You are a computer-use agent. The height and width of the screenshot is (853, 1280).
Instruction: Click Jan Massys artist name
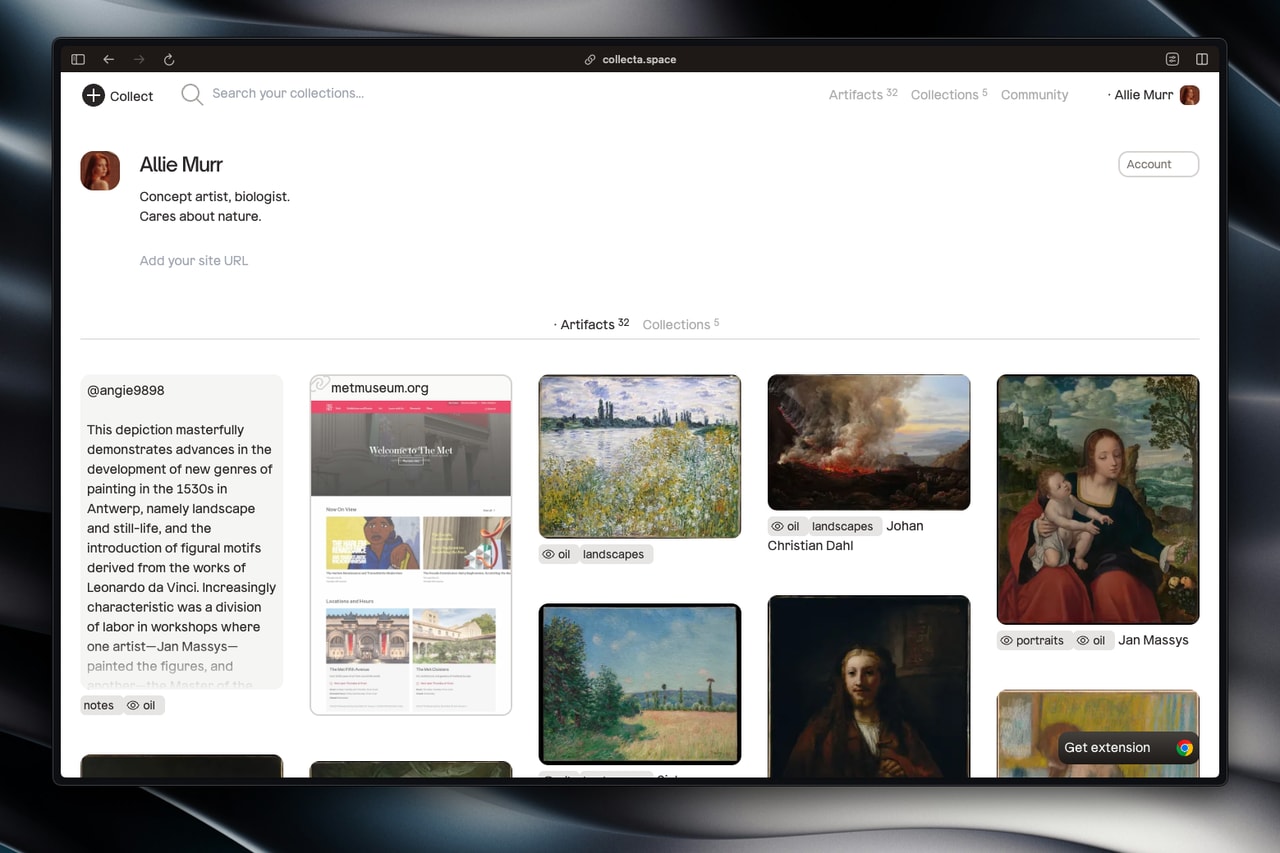pyautogui.click(x=1153, y=641)
